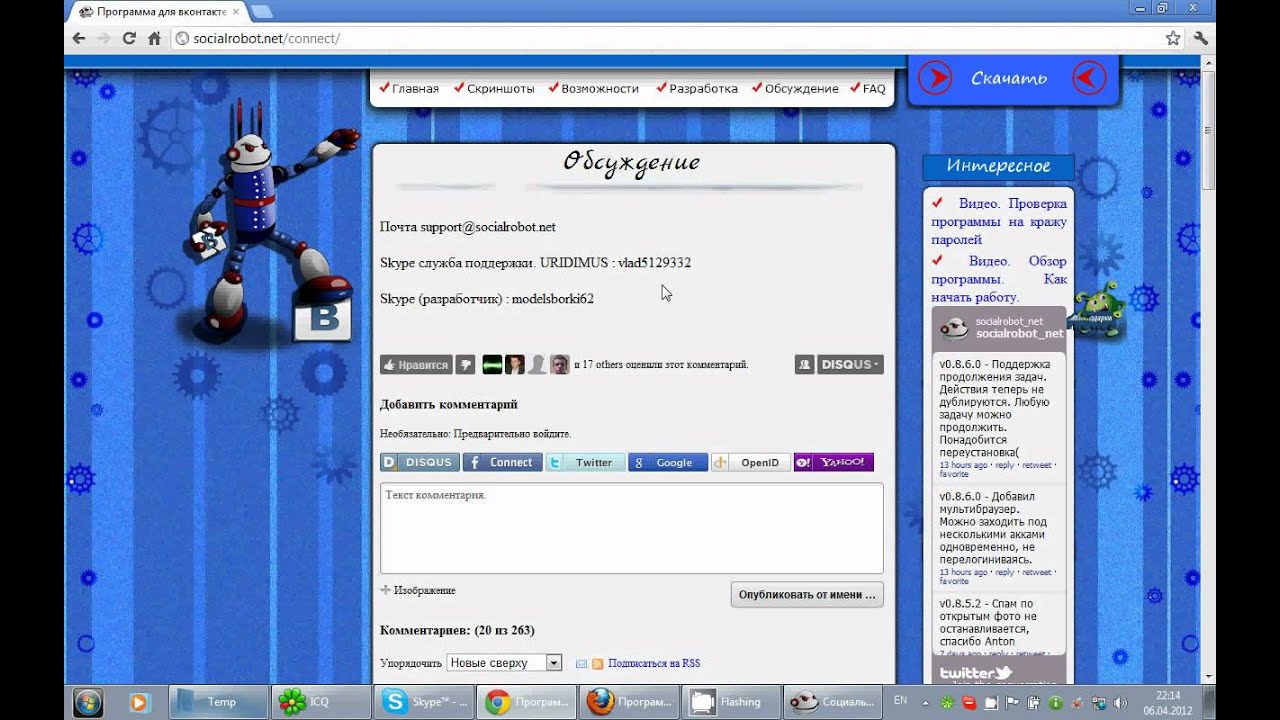This screenshot has height=720, width=1280.
Task: Click the network connection tray icon
Action: [x=1099, y=703]
